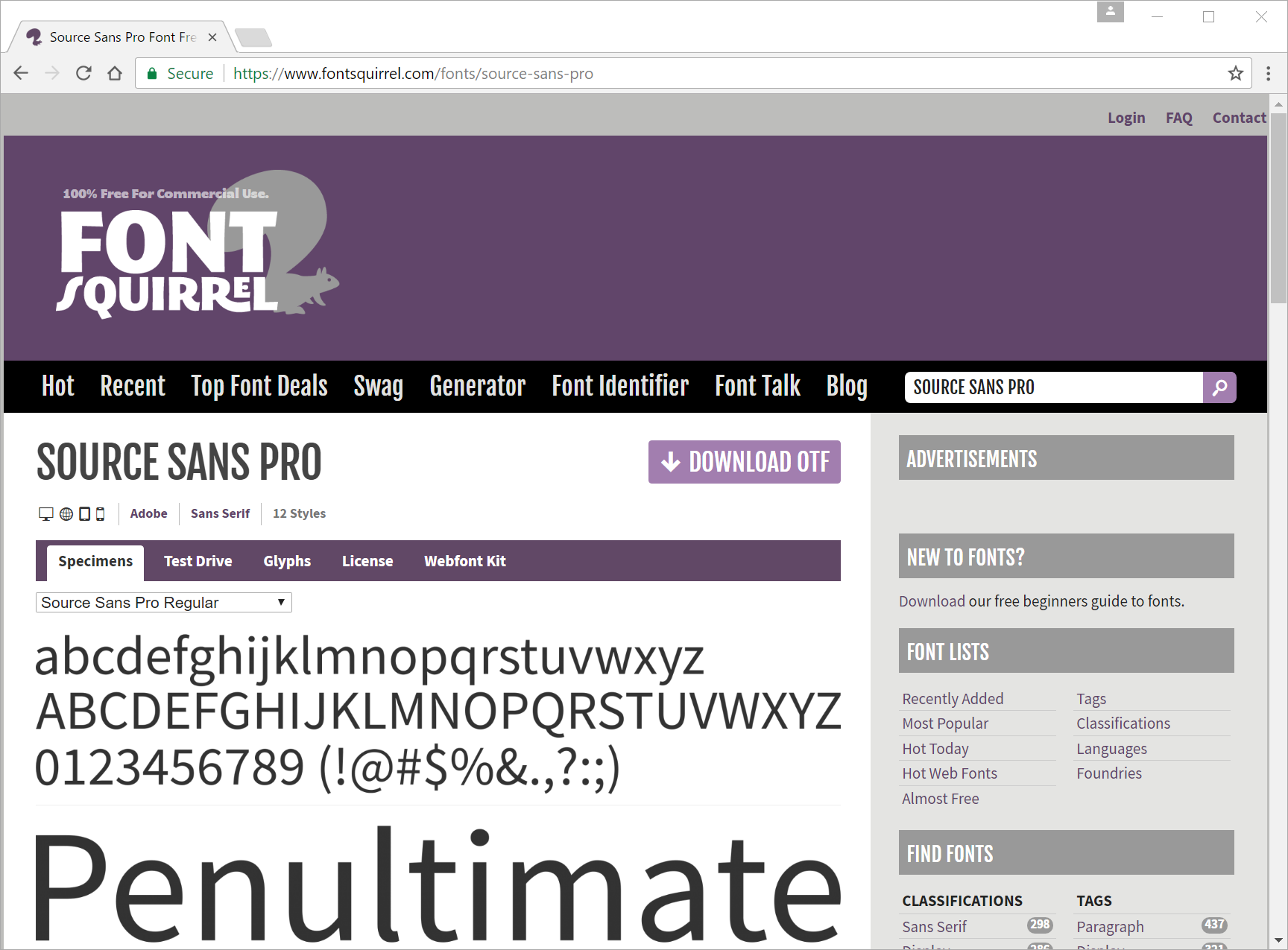Click the Download OTF button

coord(745,462)
